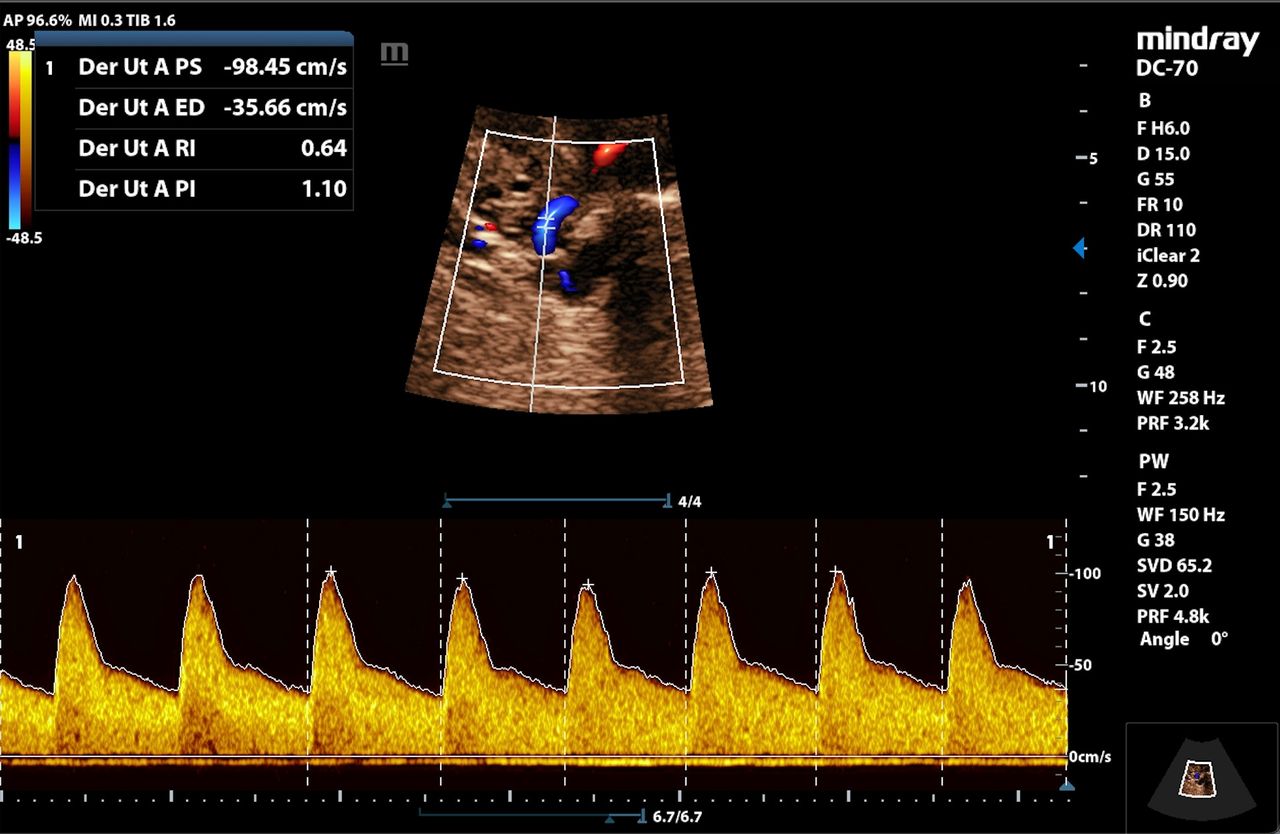
Task: Click the Mindray logo at top right
Action: [1198, 41]
